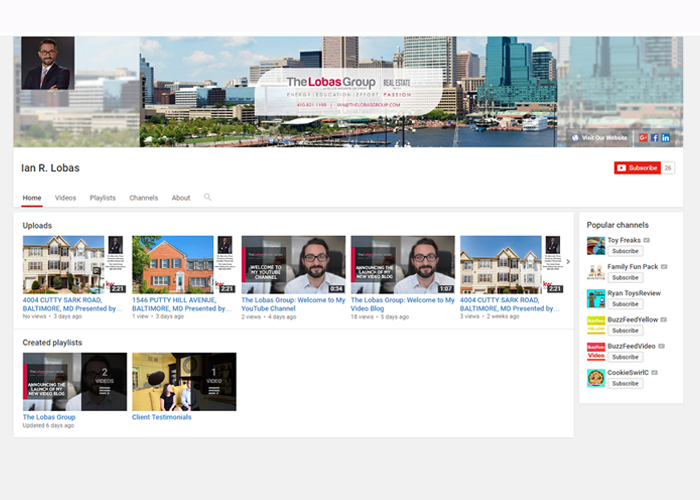The image size is (700, 500).
Task: Click Ian R. Lobas profile picture
Action: [x=48, y=63]
